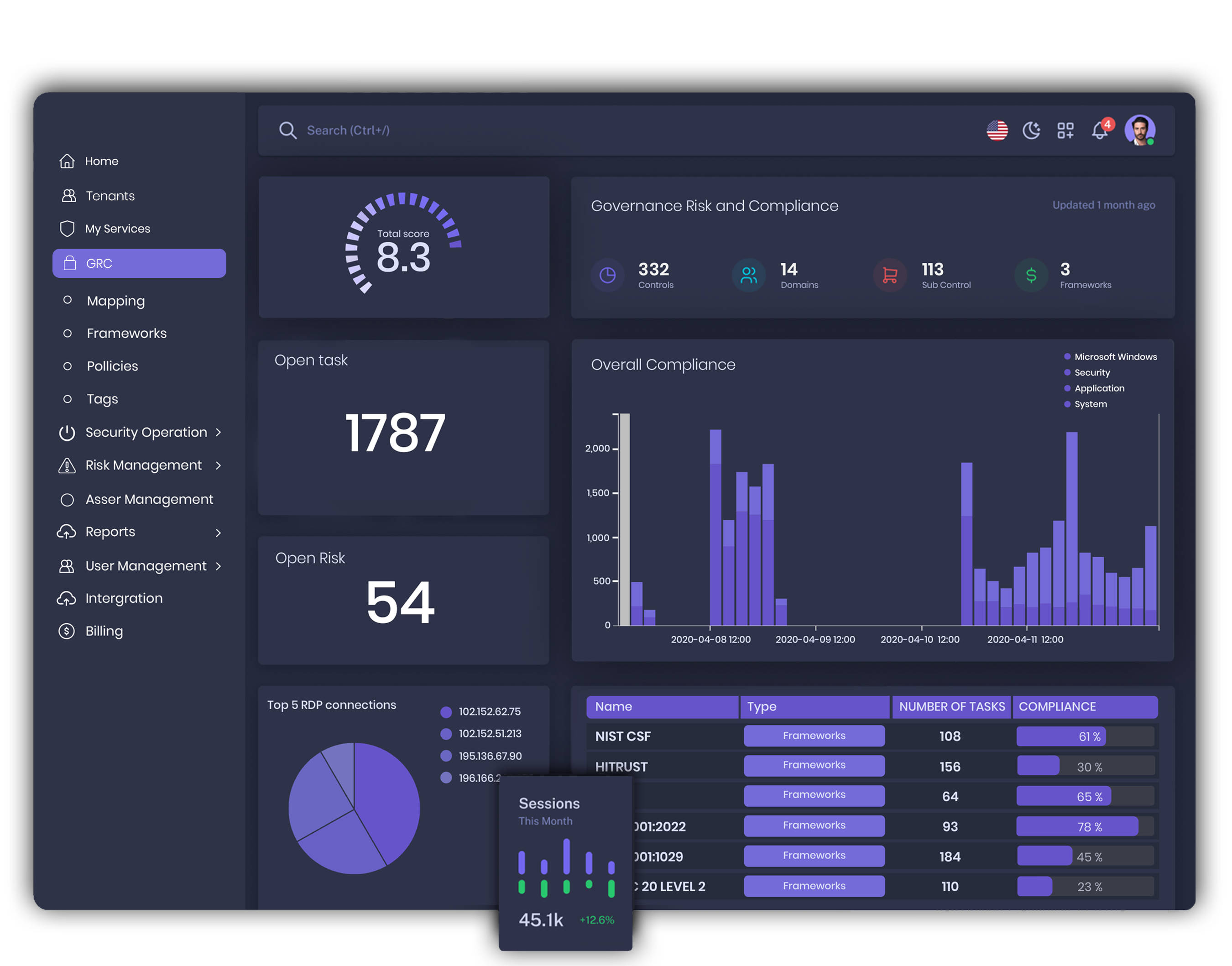Screen dimensions: 1232x966
Task: Click the Frameworks button in HITRUST row
Action: click(814, 766)
